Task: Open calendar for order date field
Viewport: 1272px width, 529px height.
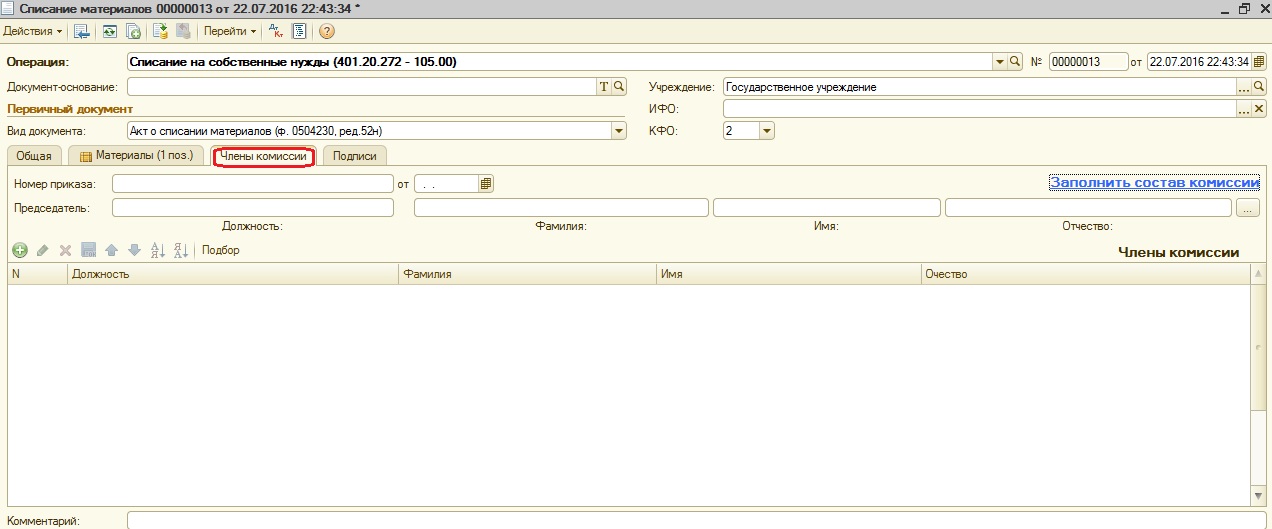Action: [x=486, y=184]
